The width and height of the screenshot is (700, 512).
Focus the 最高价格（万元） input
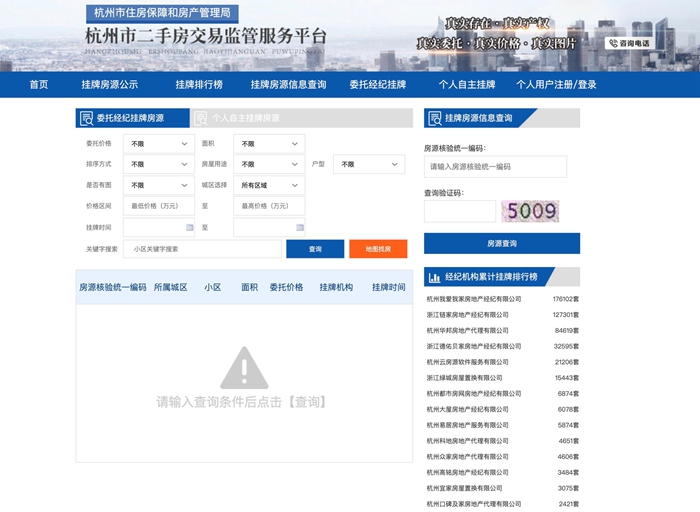[269, 206]
